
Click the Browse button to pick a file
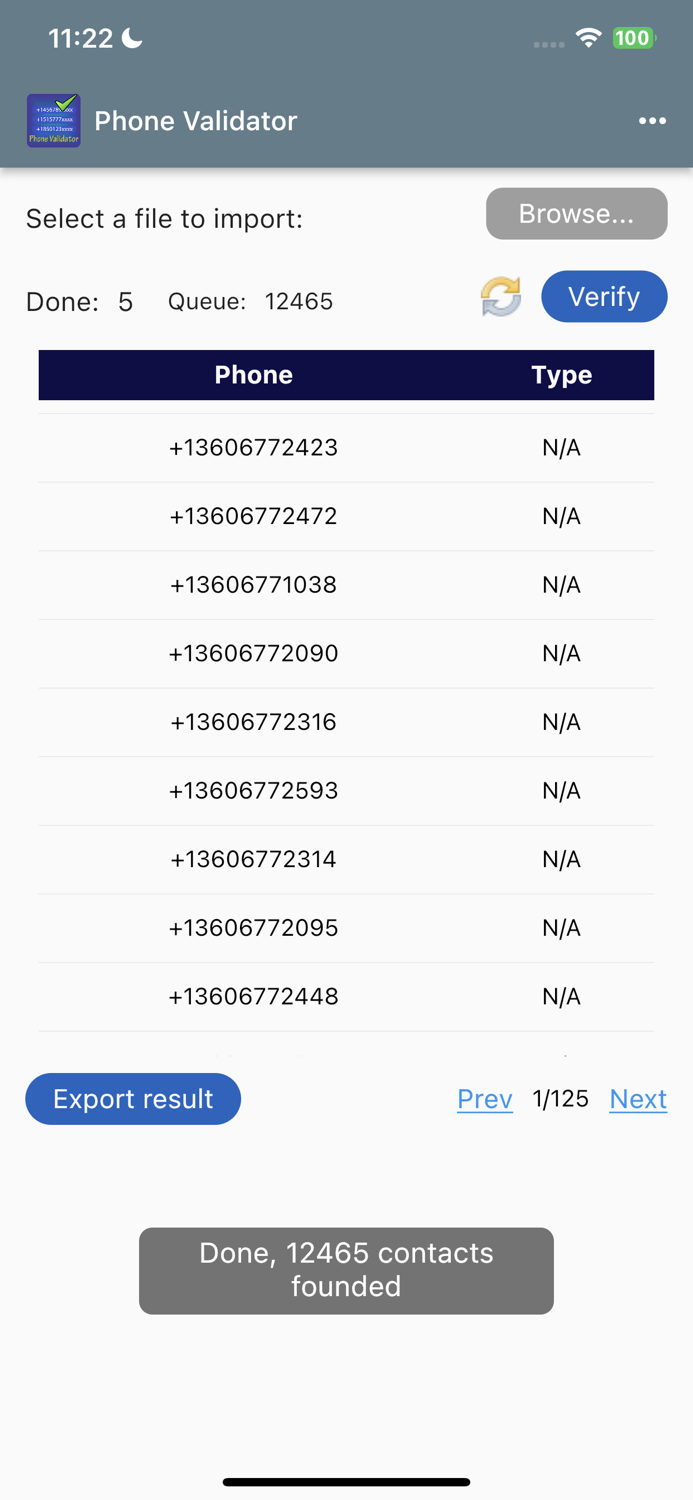[x=577, y=213]
